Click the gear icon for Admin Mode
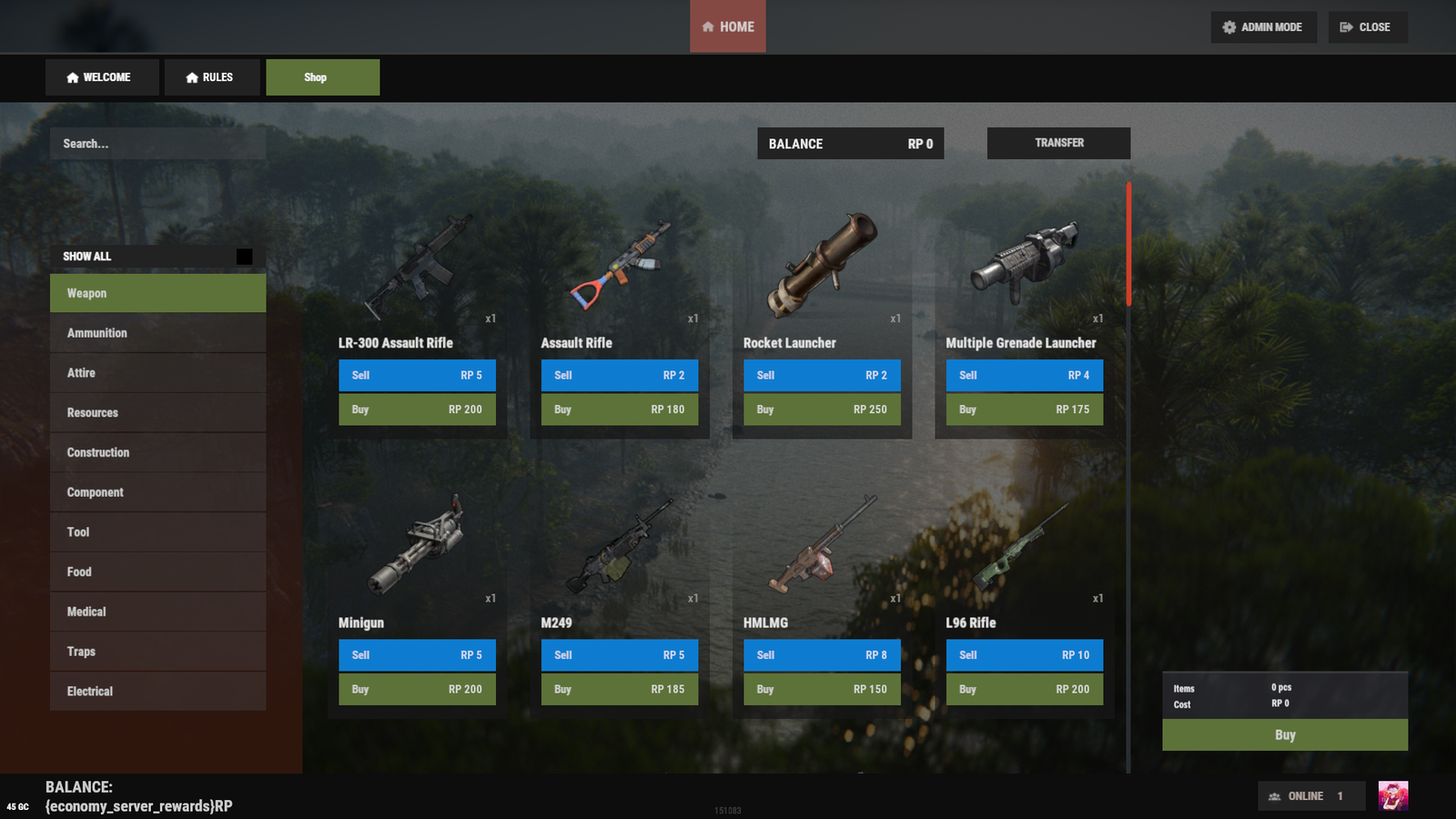Image resolution: width=1456 pixels, height=819 pixels. click(x=1229, y=27)
